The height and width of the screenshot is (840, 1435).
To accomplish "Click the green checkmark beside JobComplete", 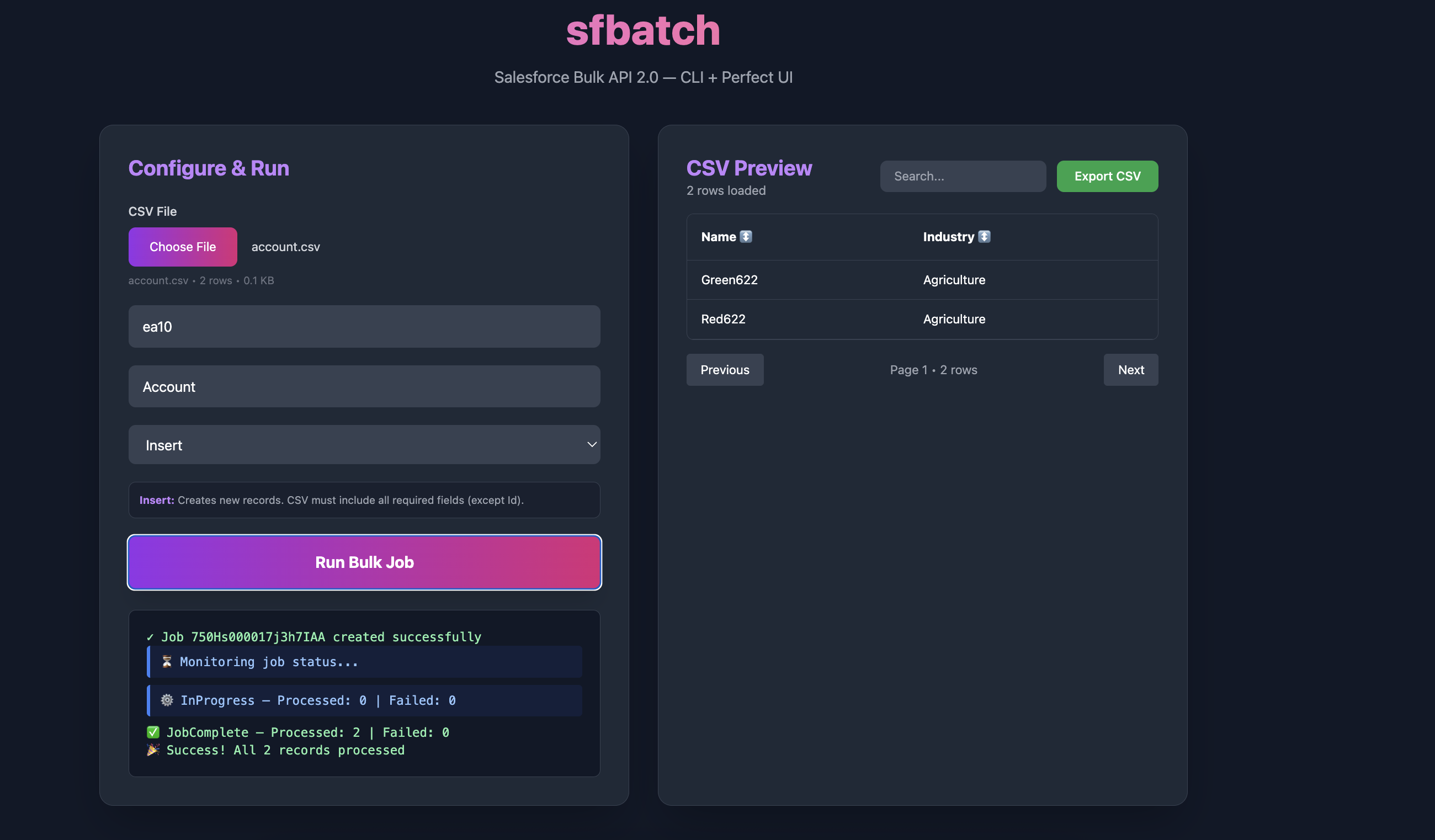I will coord(153,732).
